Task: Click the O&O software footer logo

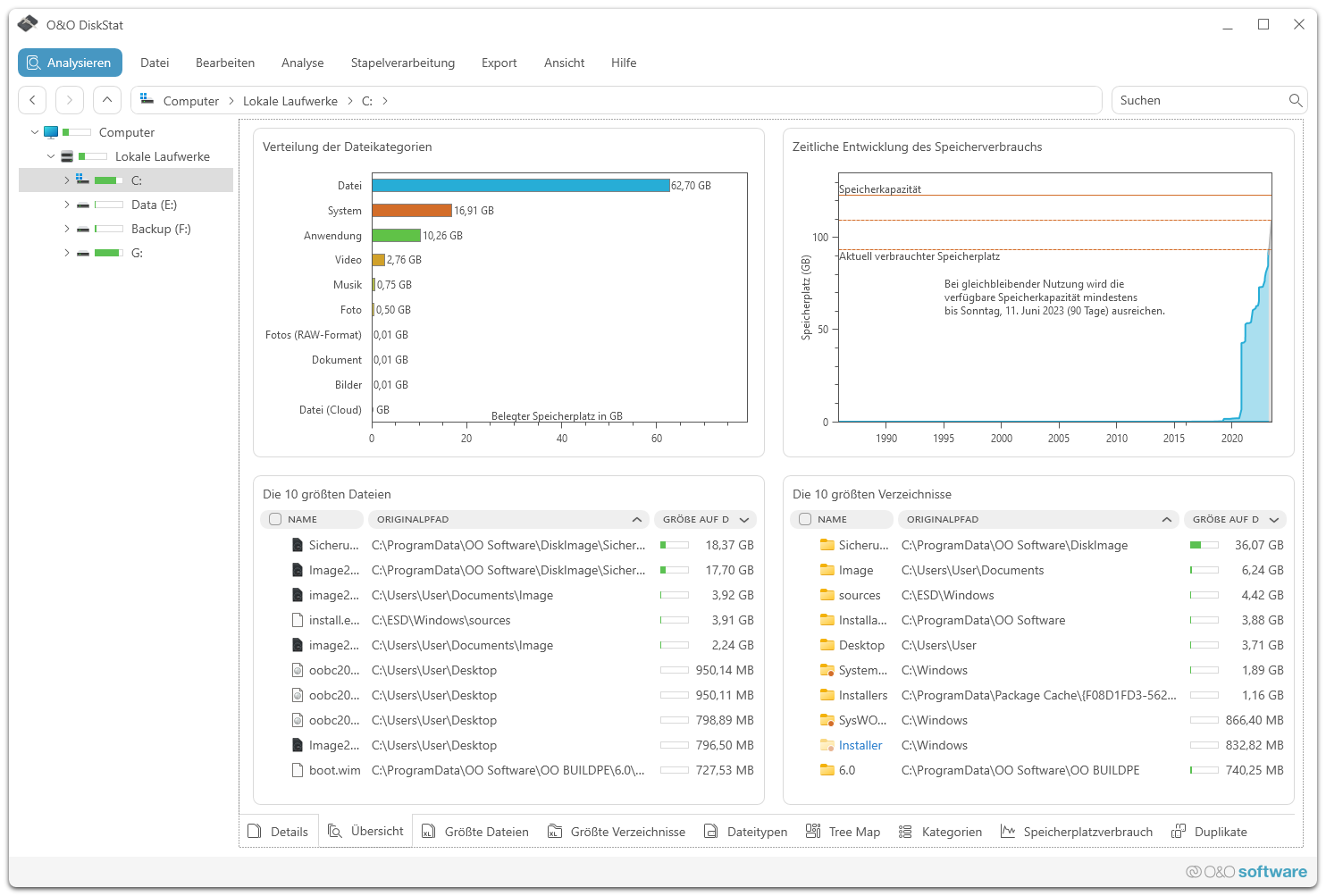Action: pos(1246,871)
